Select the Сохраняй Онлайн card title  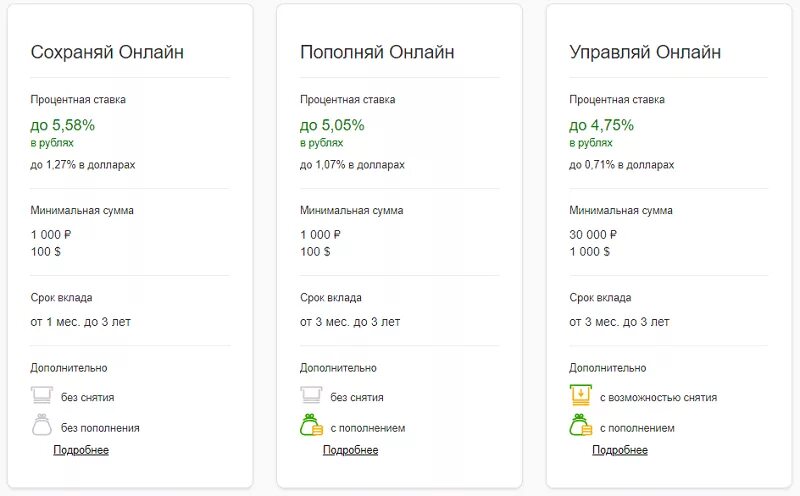107,52
